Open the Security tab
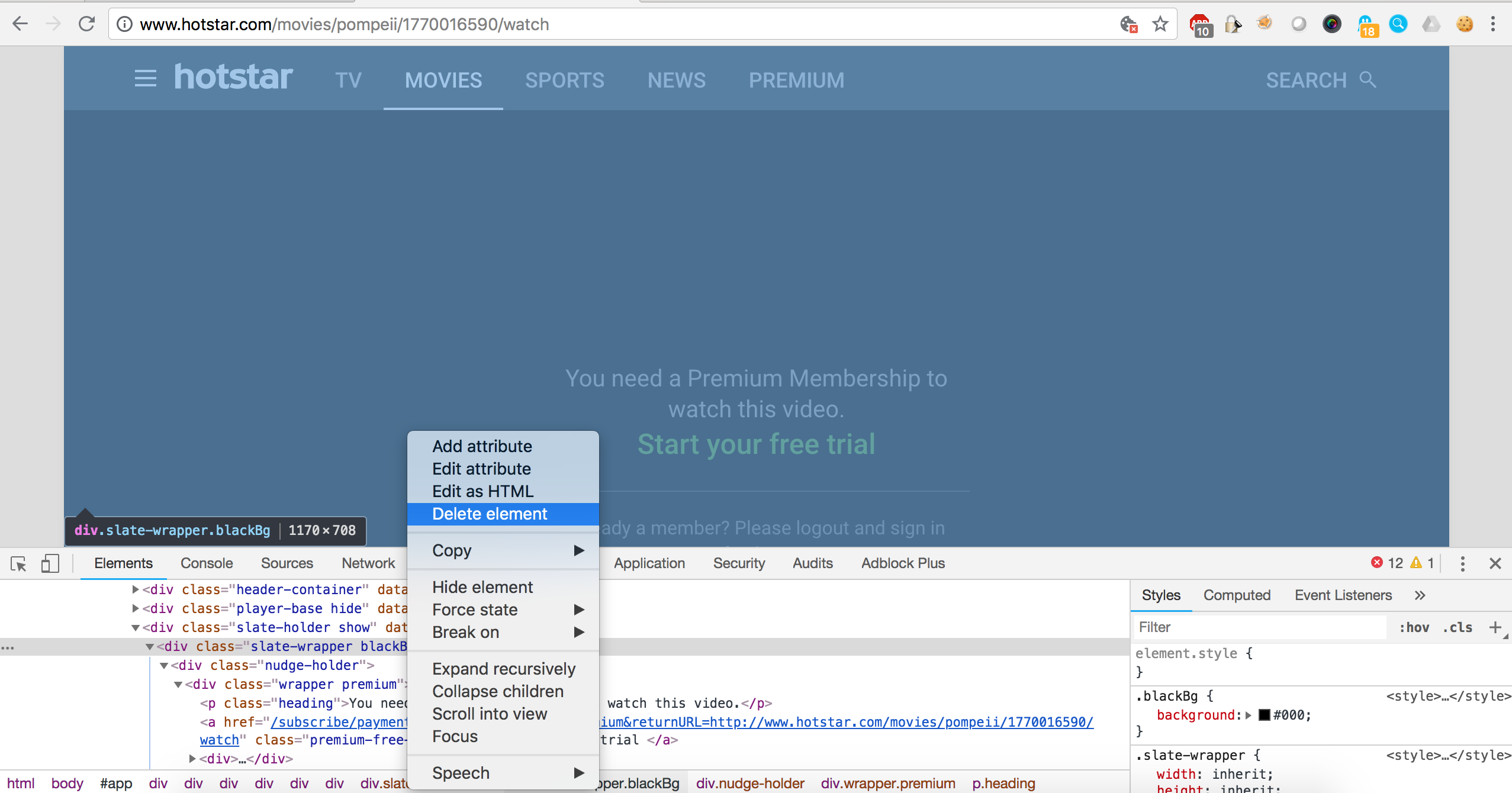The image size is (1512, 793). tap(739, 563)
